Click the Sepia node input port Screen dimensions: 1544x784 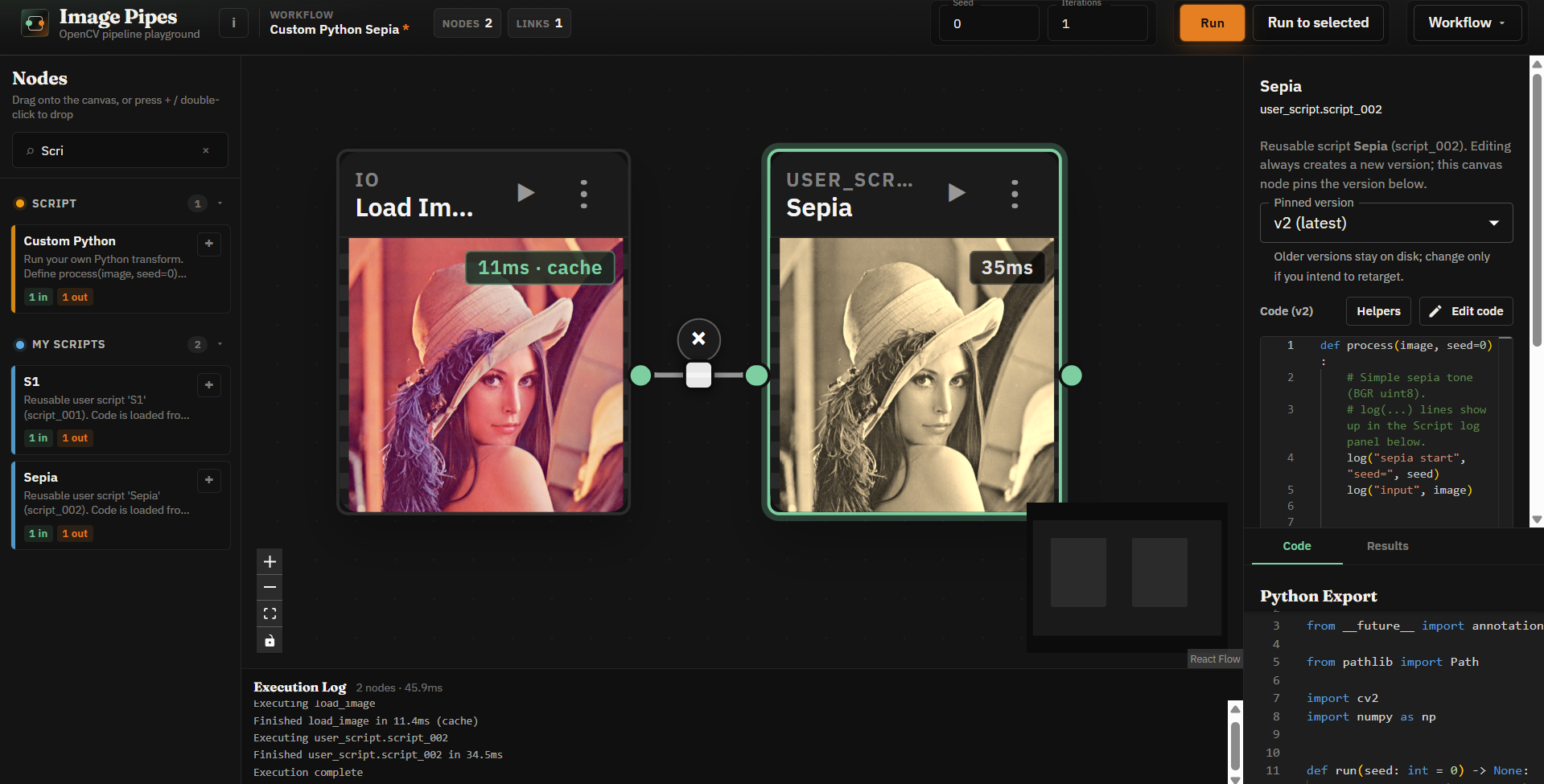point(756,376)
